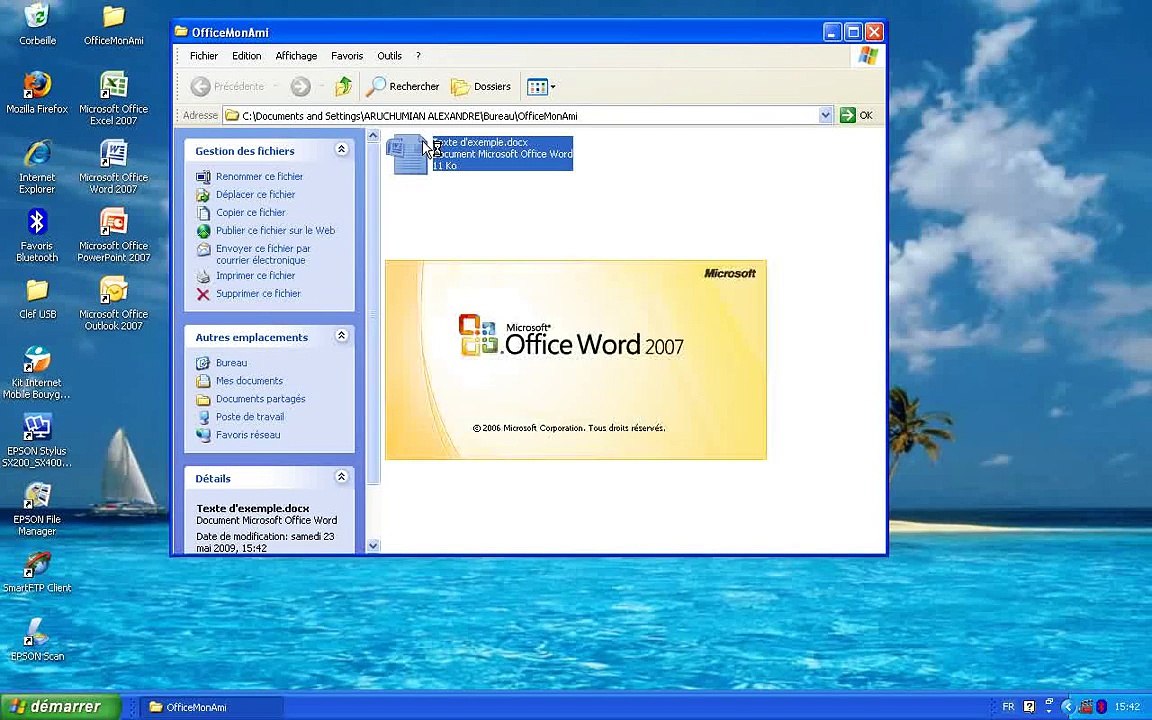Click the FR language indicator in tray
The image size is (1152, 720).
1008,707
